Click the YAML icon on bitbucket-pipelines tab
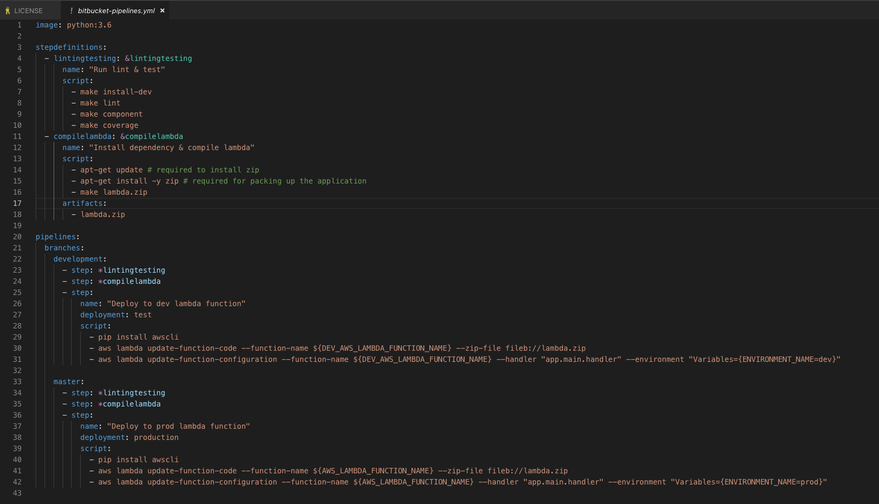 point(71,11)
